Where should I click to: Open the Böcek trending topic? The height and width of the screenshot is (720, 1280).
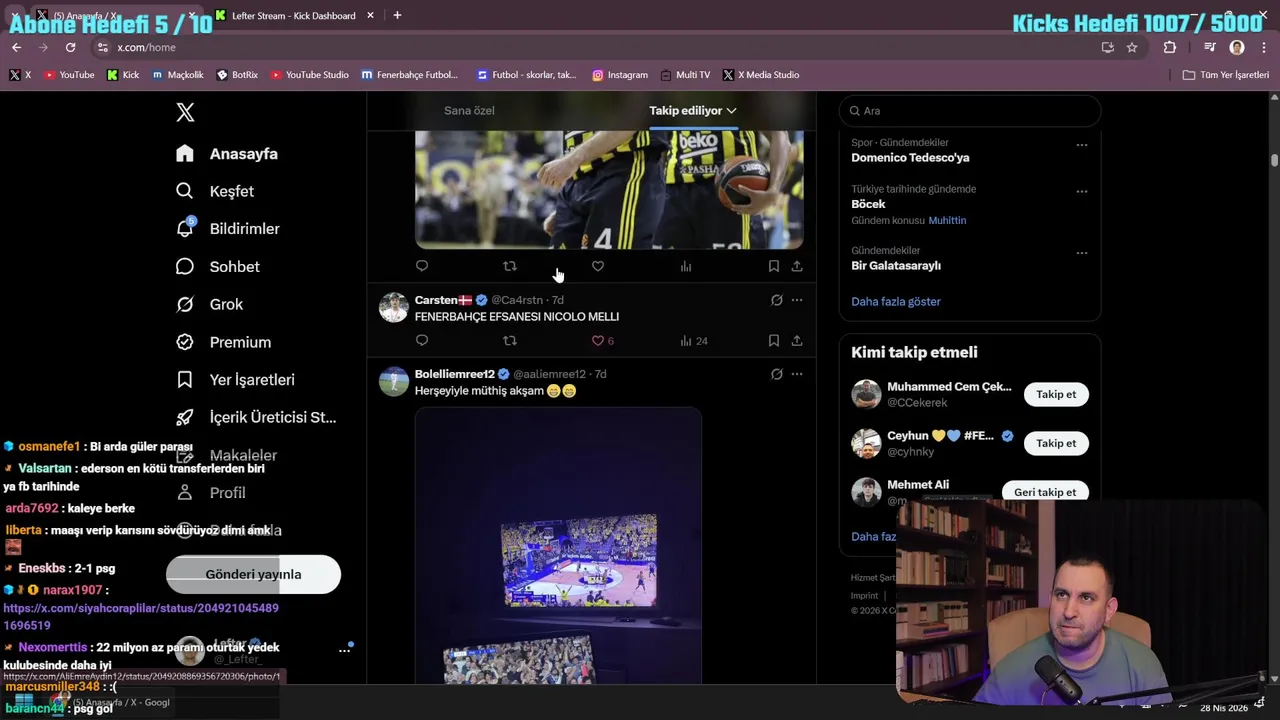(868, 204)
